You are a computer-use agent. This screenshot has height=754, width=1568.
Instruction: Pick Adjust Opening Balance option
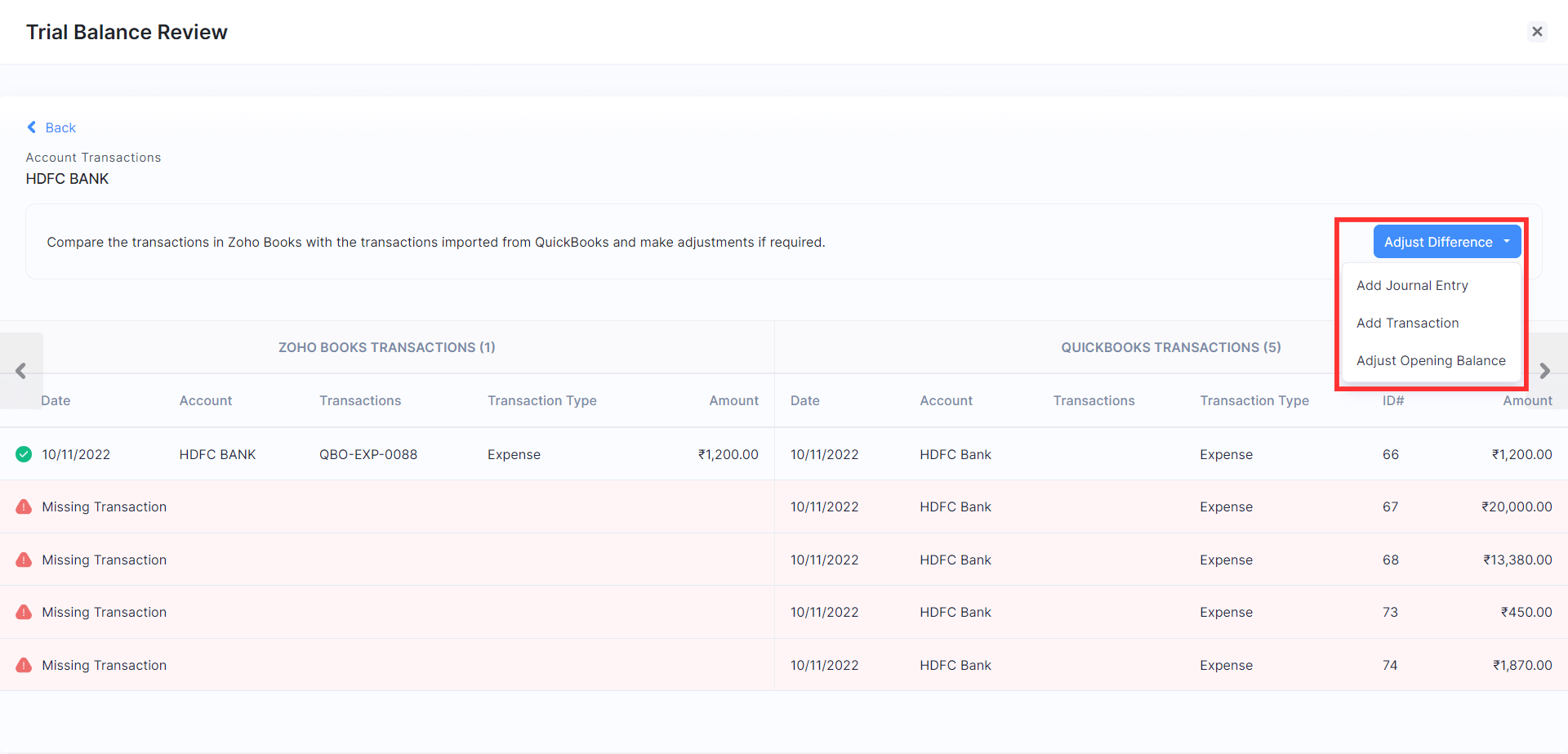tap(1431, 360)
